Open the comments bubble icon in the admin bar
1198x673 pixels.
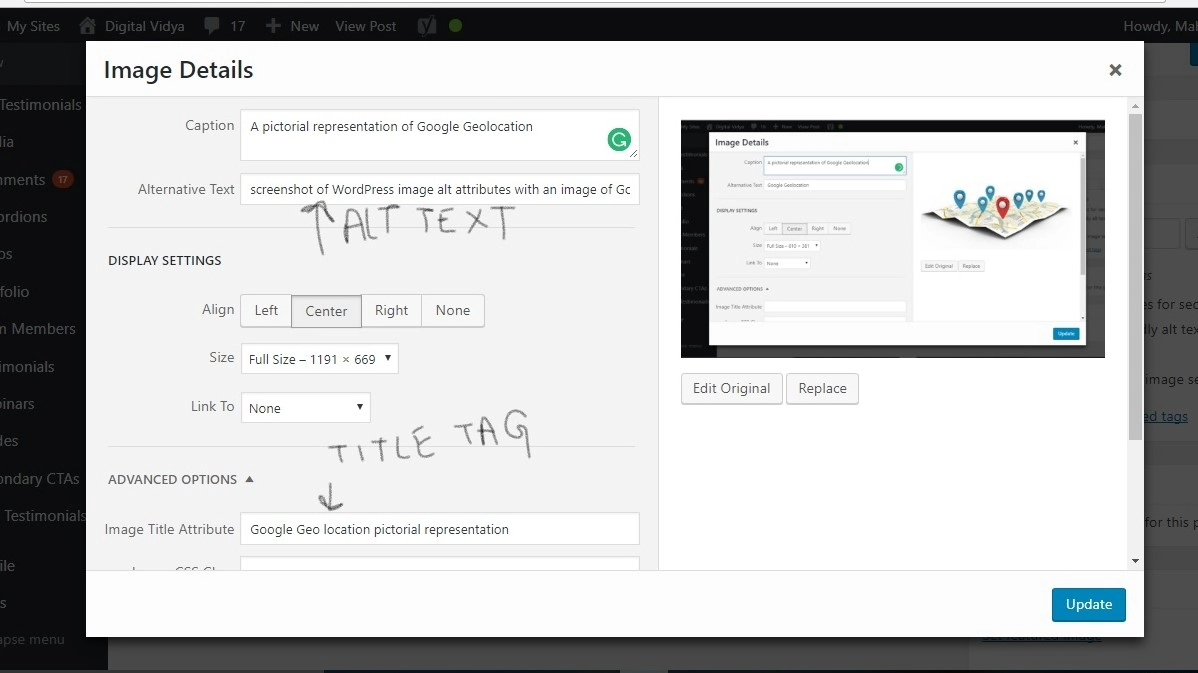click(213, 25)
